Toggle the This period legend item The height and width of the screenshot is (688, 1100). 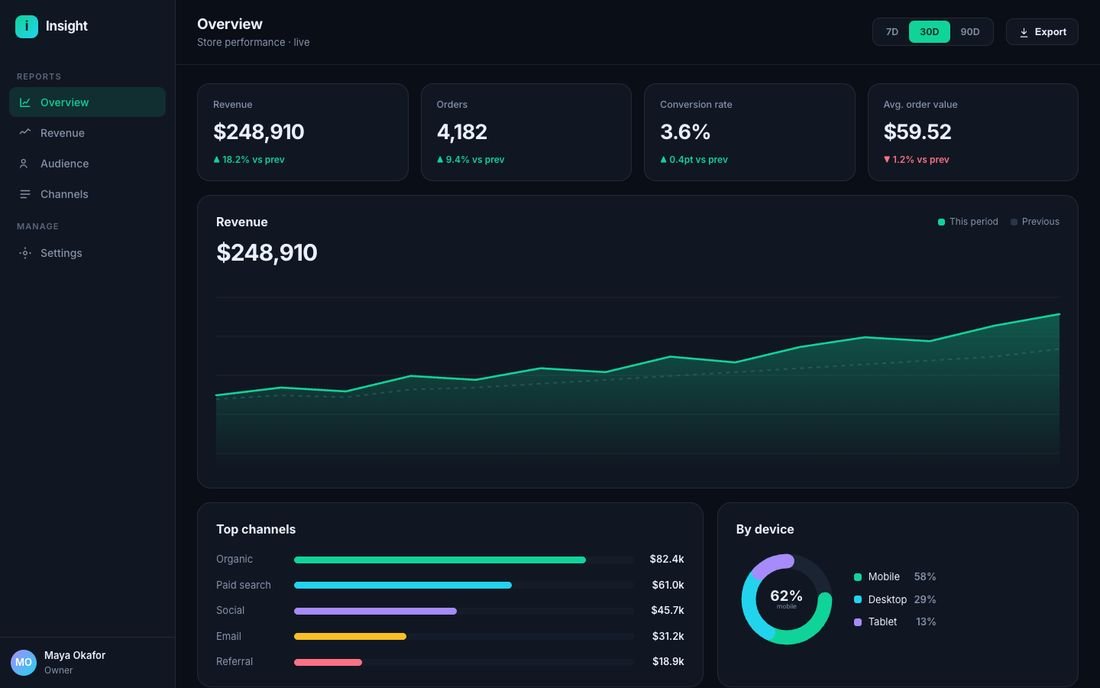pyautogui.click(x=967, y=222)
